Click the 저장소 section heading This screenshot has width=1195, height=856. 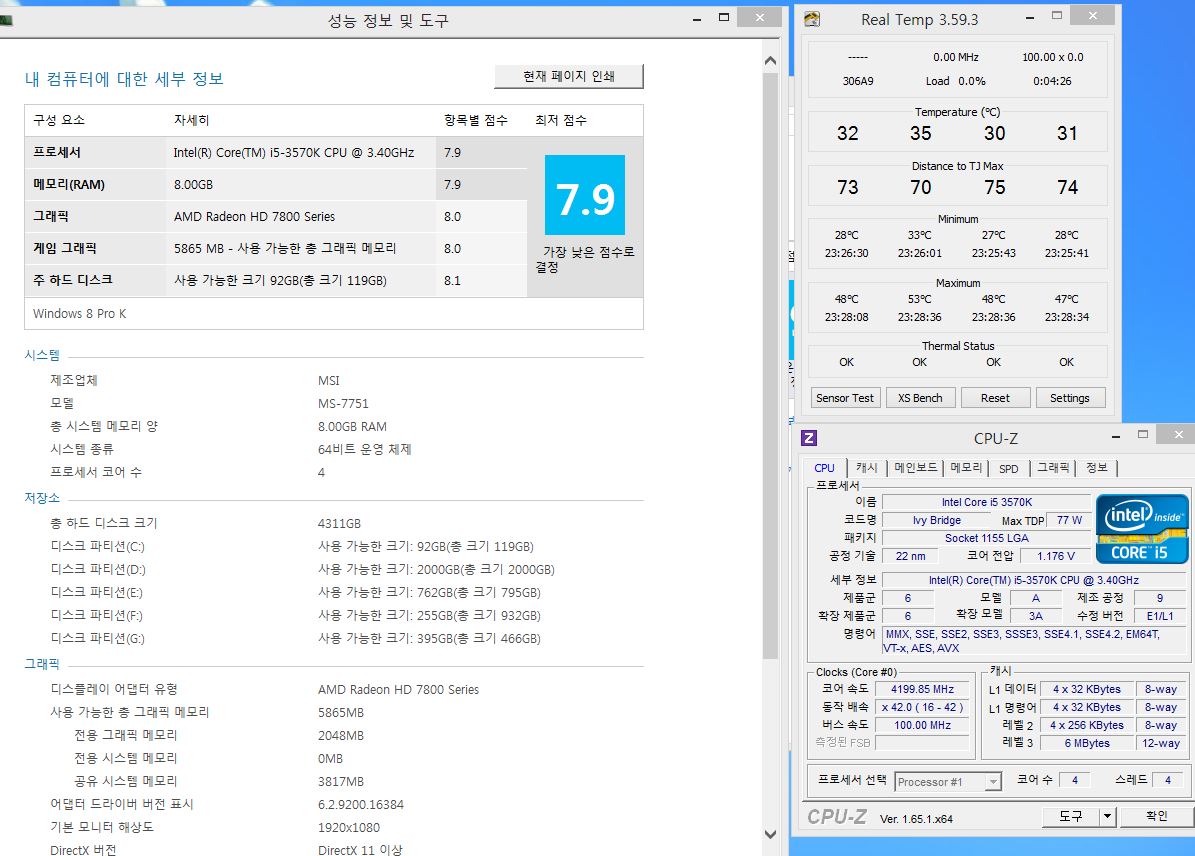[x=42, y=498]
